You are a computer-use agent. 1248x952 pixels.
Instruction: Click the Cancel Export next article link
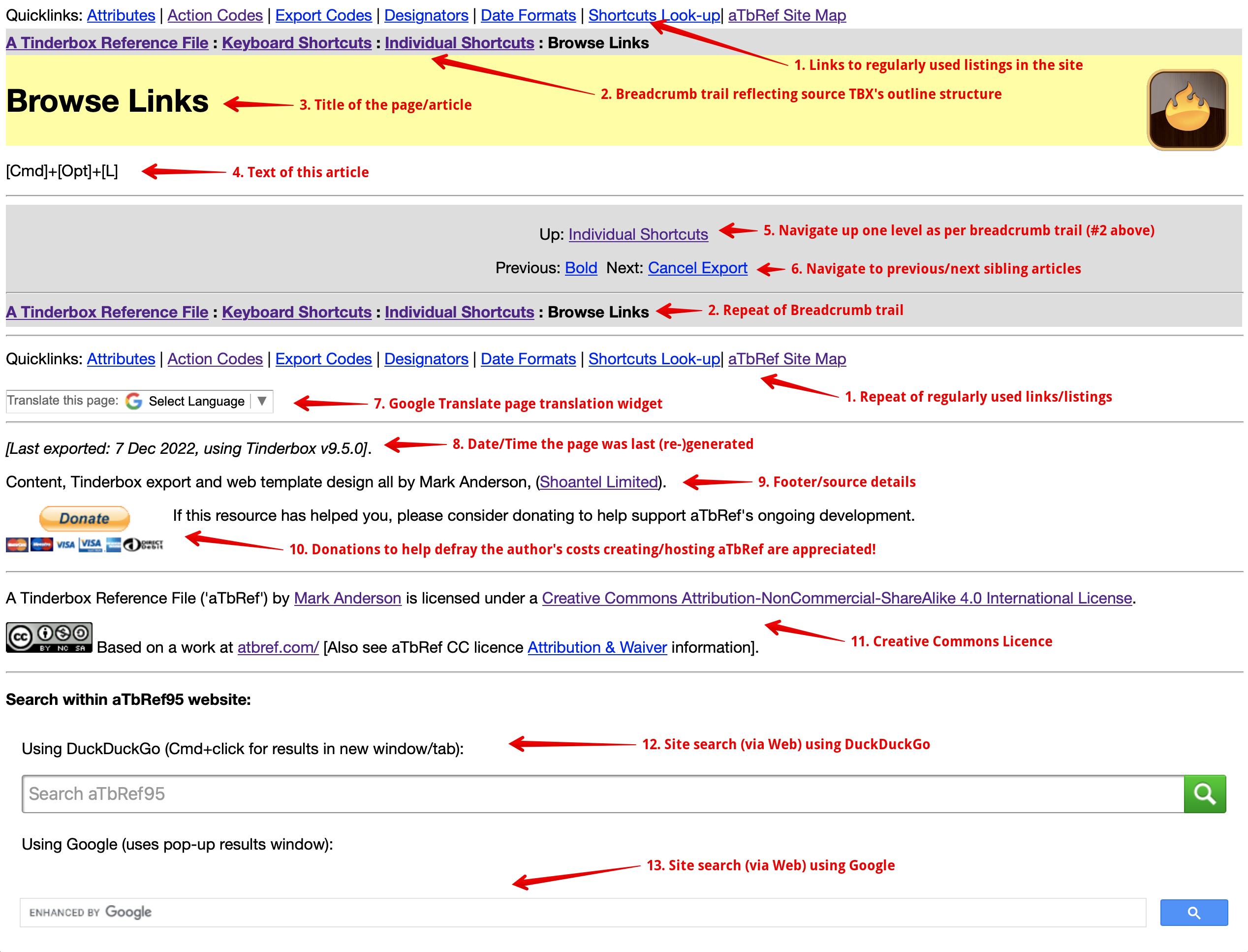pyautogui.click(x=696, y=268)
